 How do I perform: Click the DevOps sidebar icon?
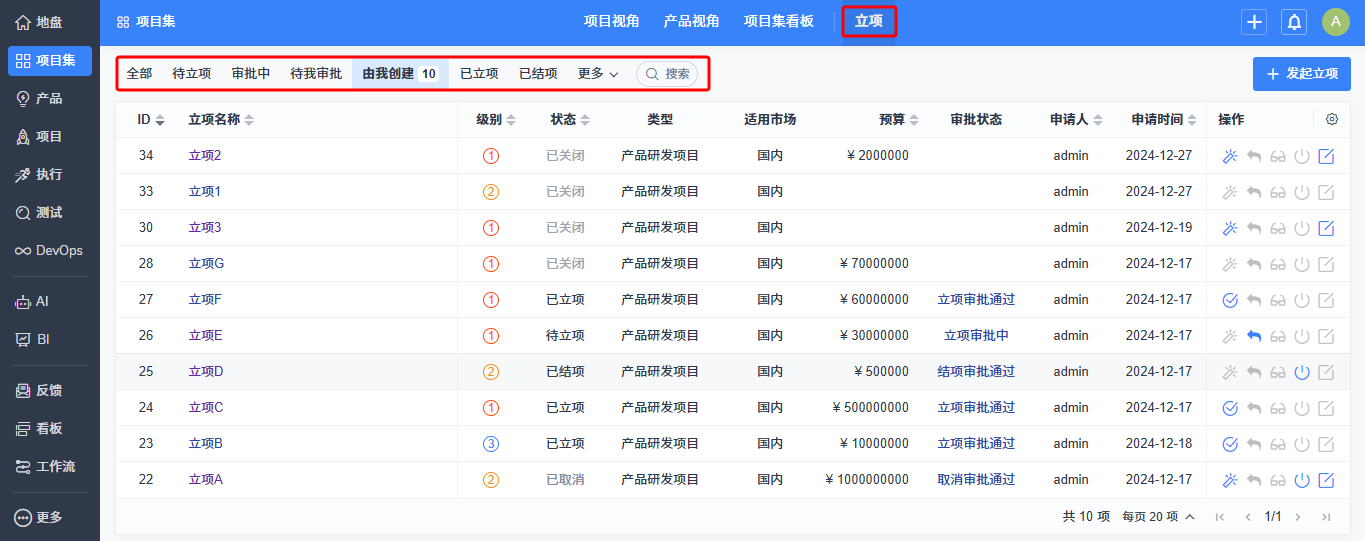(x=49, y=251)
